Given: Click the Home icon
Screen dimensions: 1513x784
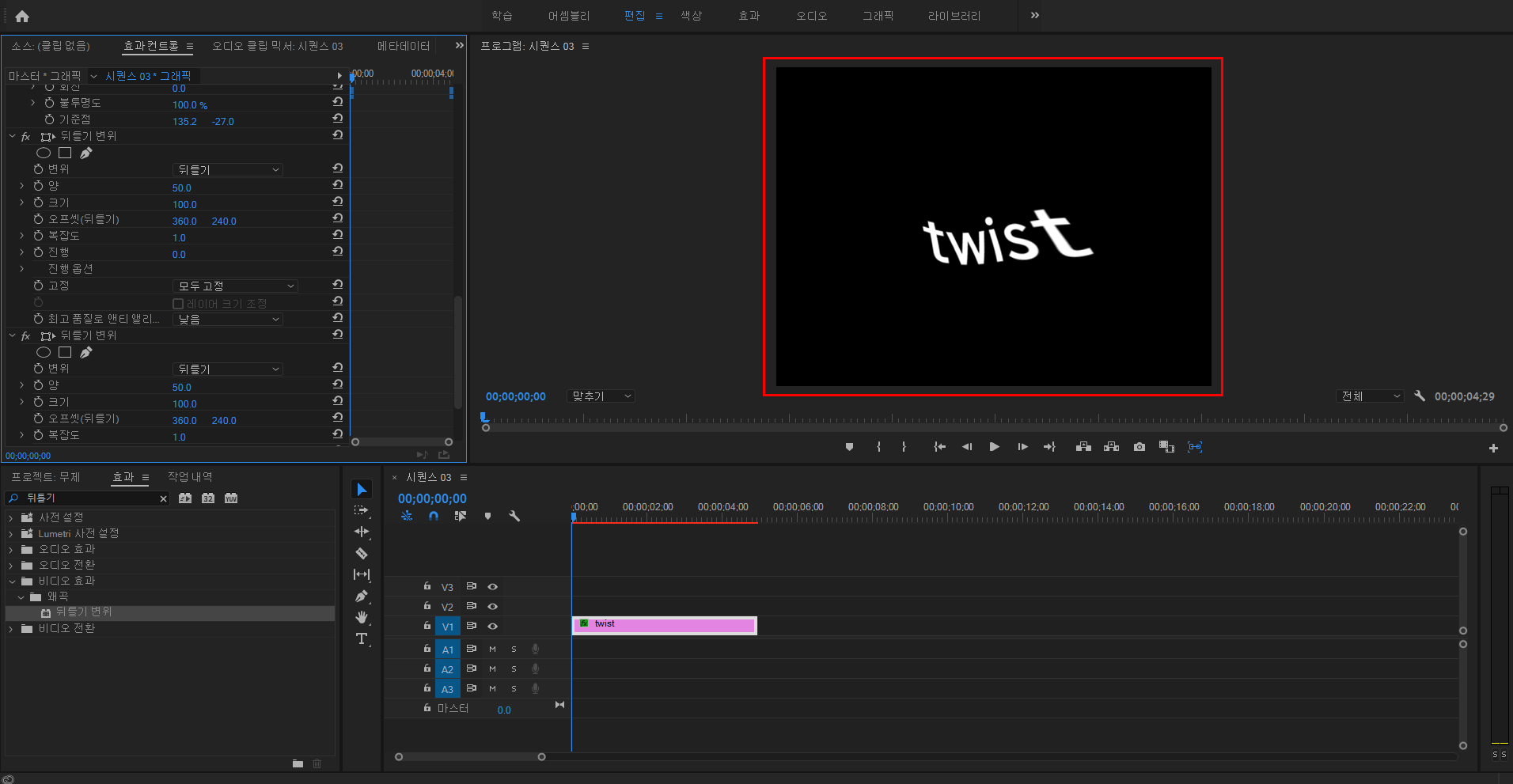Looking at the screenshot, I should click(x=22, y=16).
